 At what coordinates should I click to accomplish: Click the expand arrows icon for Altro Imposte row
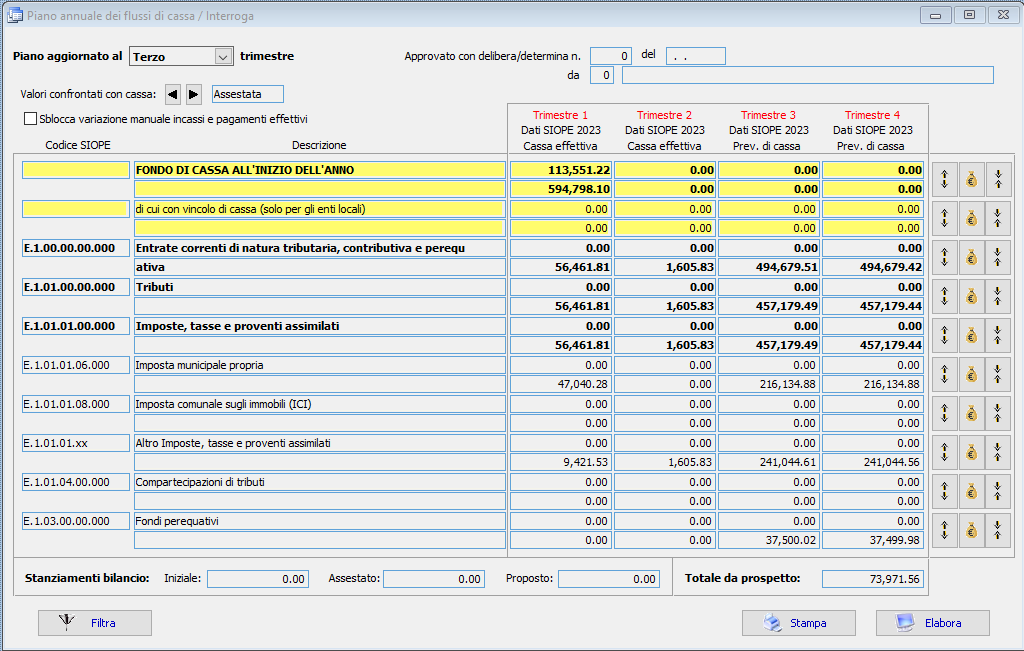click(x=945, y=452)
